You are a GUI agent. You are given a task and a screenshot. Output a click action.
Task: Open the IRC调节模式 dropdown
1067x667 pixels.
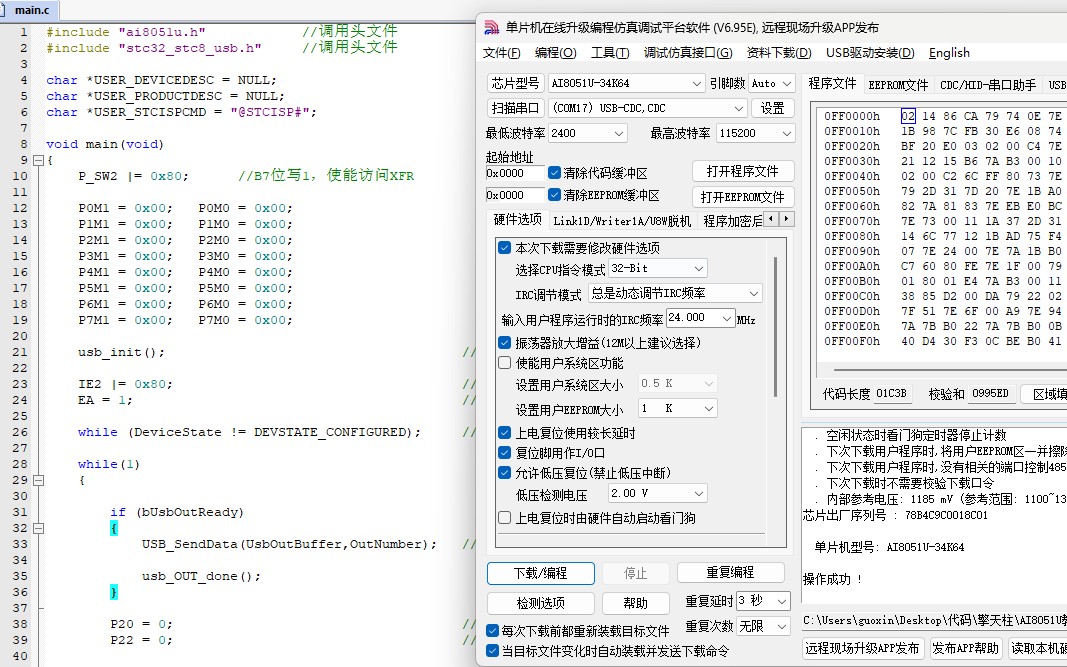tap(675, 293)
